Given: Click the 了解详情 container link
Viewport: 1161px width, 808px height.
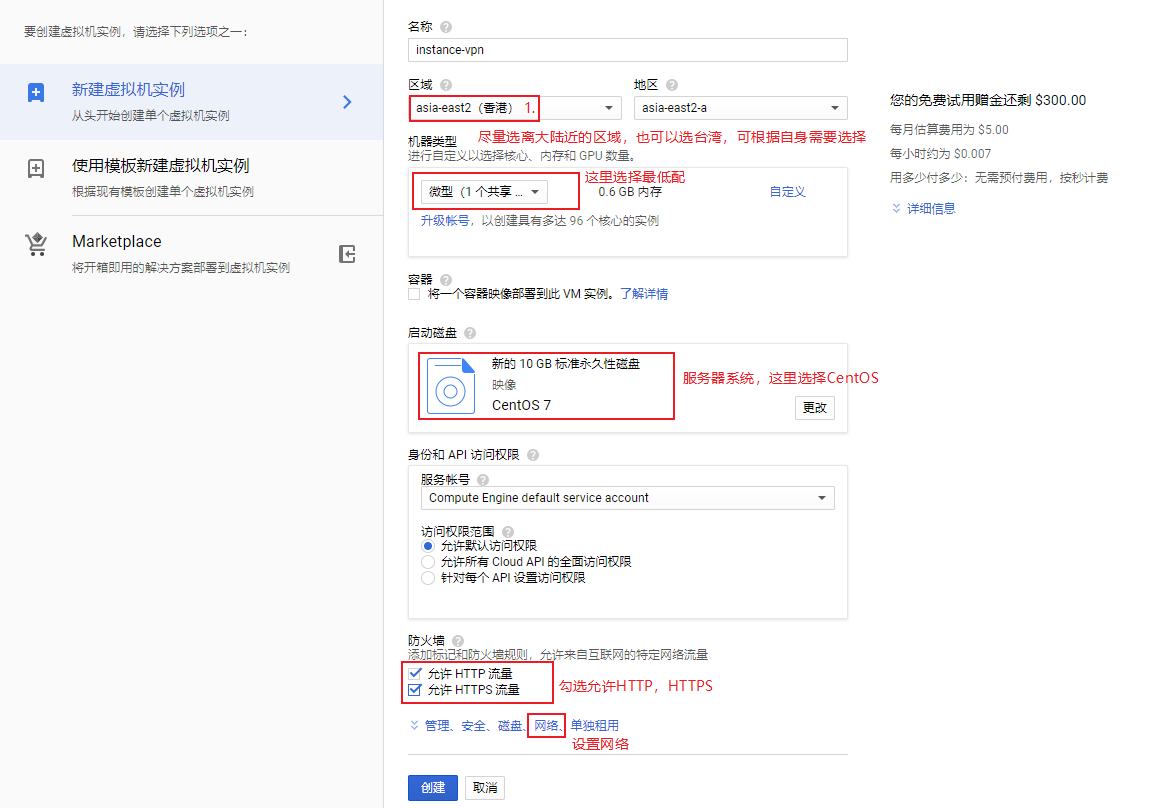Looking at the screenshot, I should (644, 294).
